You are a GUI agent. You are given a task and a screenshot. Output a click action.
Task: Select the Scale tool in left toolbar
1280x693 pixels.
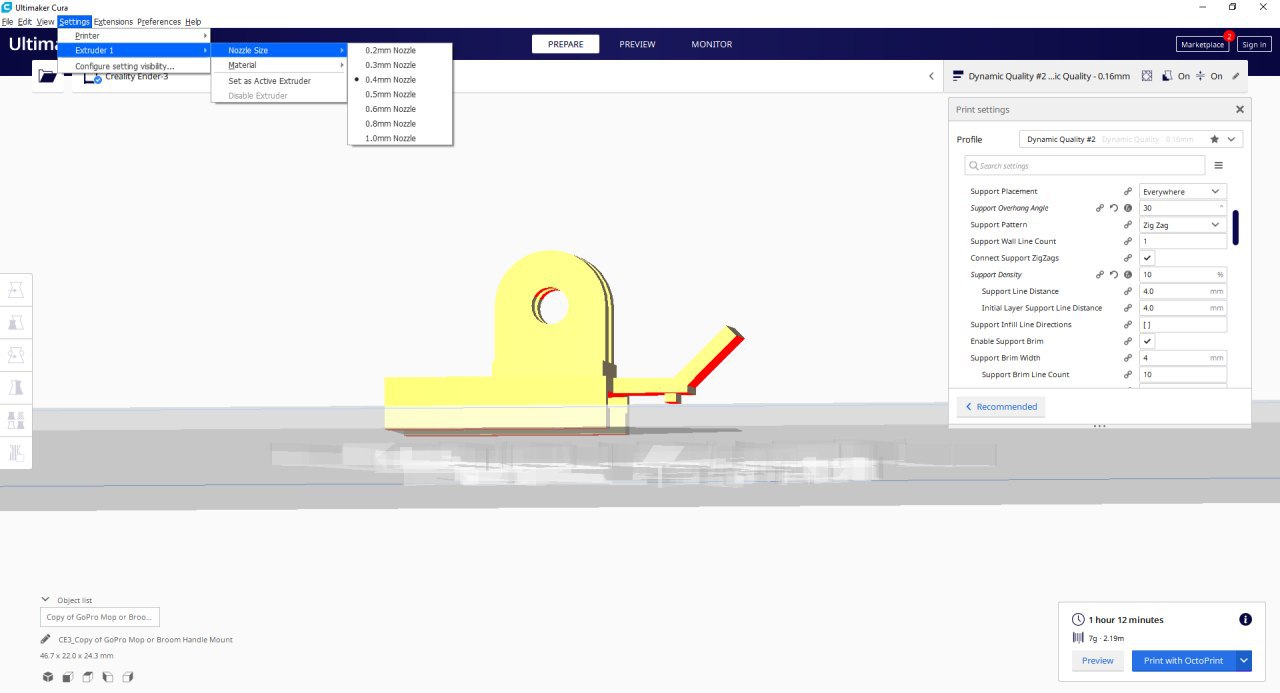point(16,323)
